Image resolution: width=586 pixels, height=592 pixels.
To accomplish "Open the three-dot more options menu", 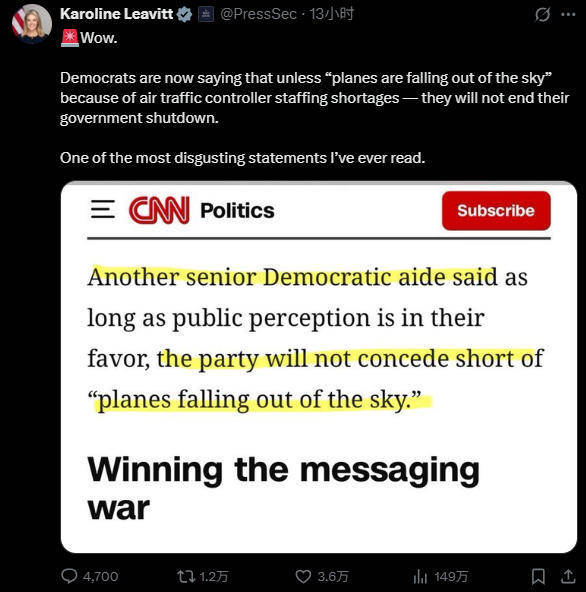I will coord(568,14).
